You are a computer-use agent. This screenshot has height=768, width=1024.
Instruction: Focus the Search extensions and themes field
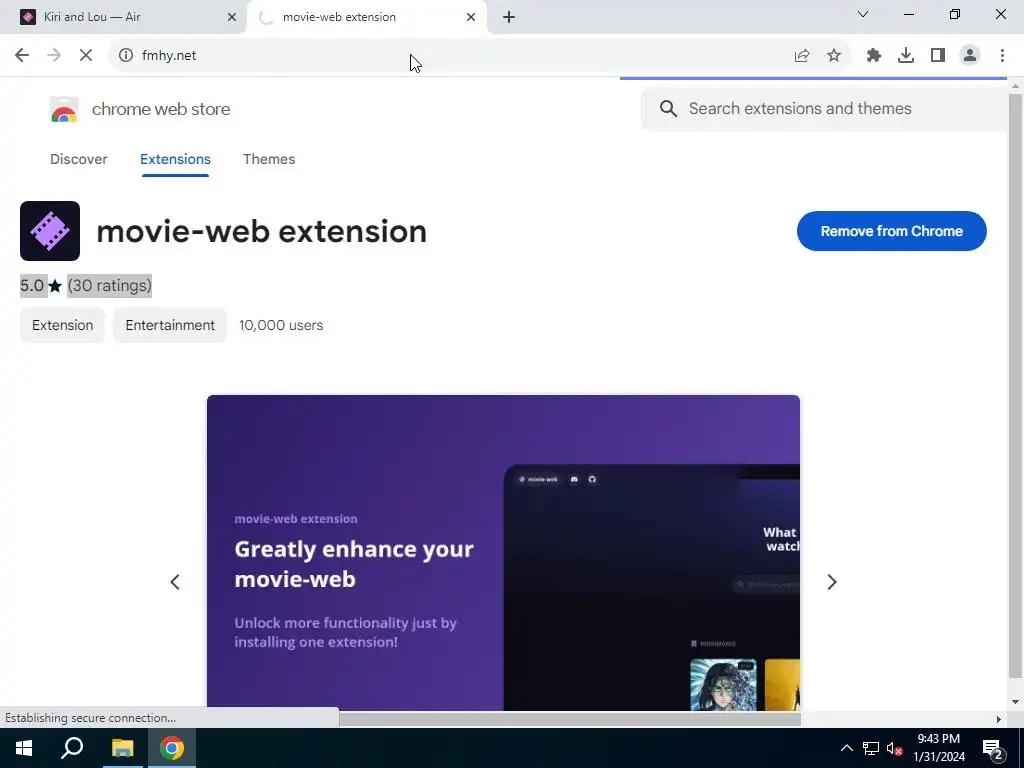(824, 108)
